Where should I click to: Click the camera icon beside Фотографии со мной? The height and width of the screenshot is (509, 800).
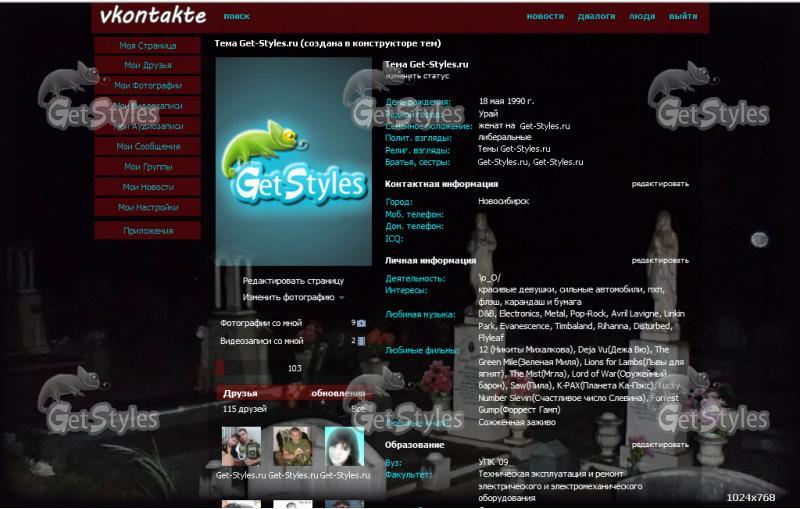click(362, 323)
